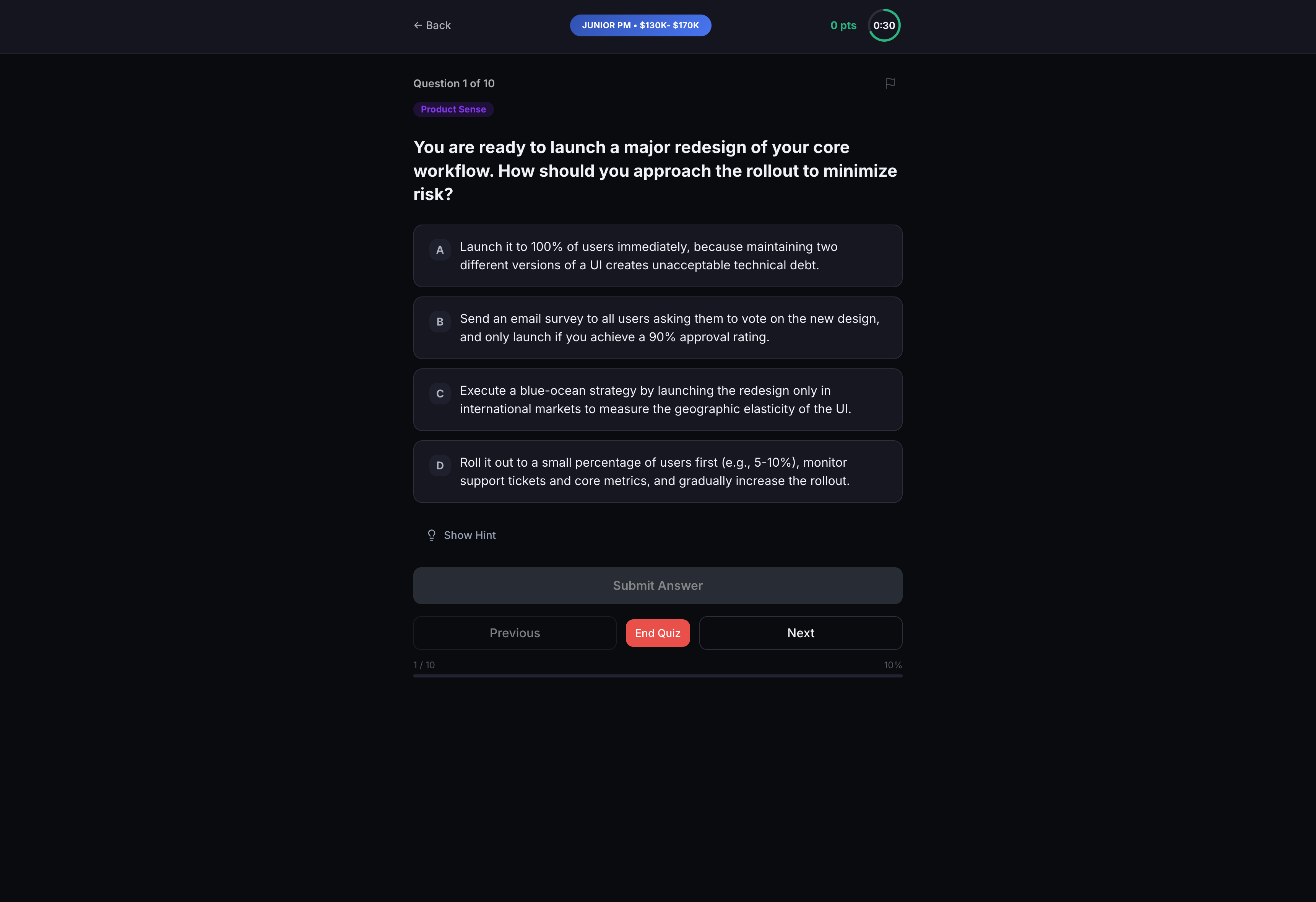Click the lightbulb icon beside Show Hint

pyautogui.click(x=431, y=535)
